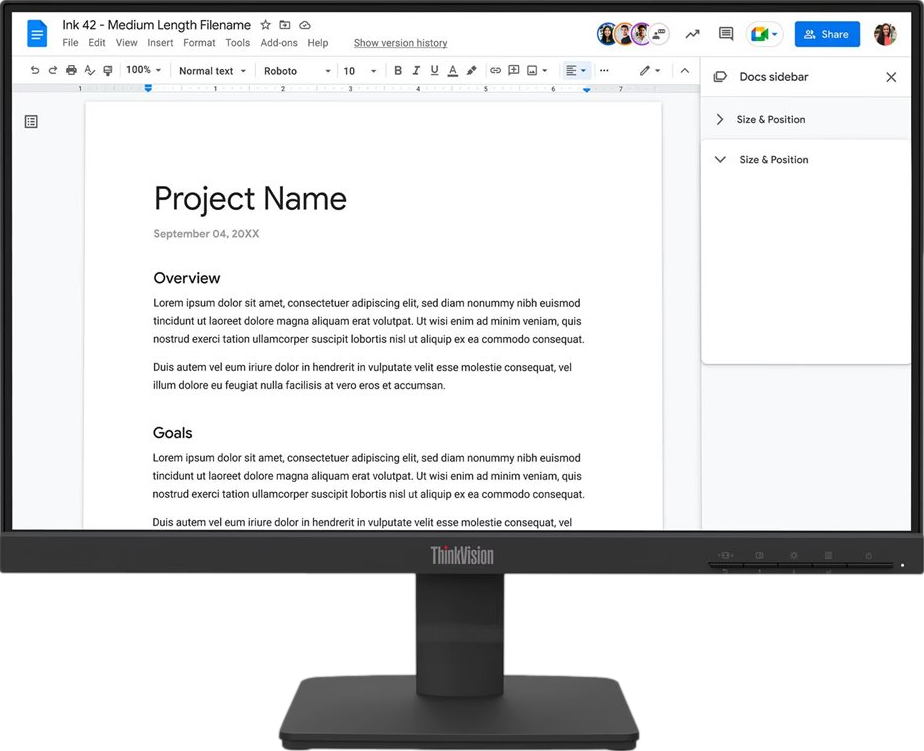Screen dimensions: 924x751
Task: Open the File menu
Action: click(x=70, y=42)
